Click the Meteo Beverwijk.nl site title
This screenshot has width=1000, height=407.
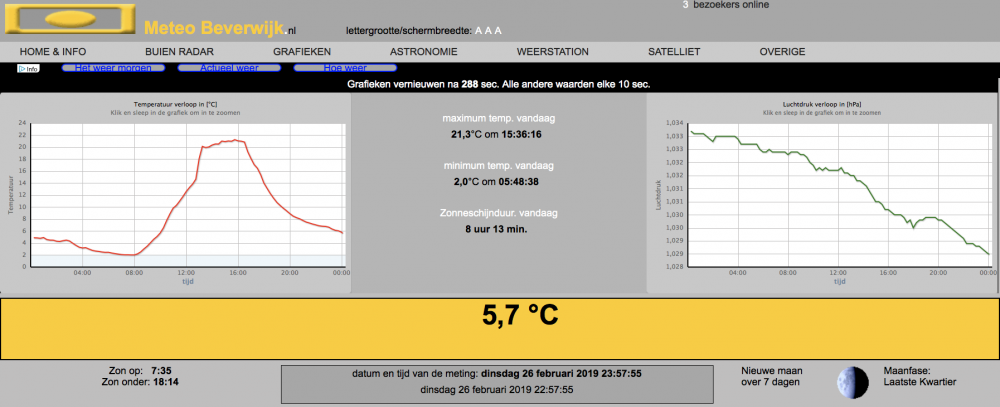220,28
